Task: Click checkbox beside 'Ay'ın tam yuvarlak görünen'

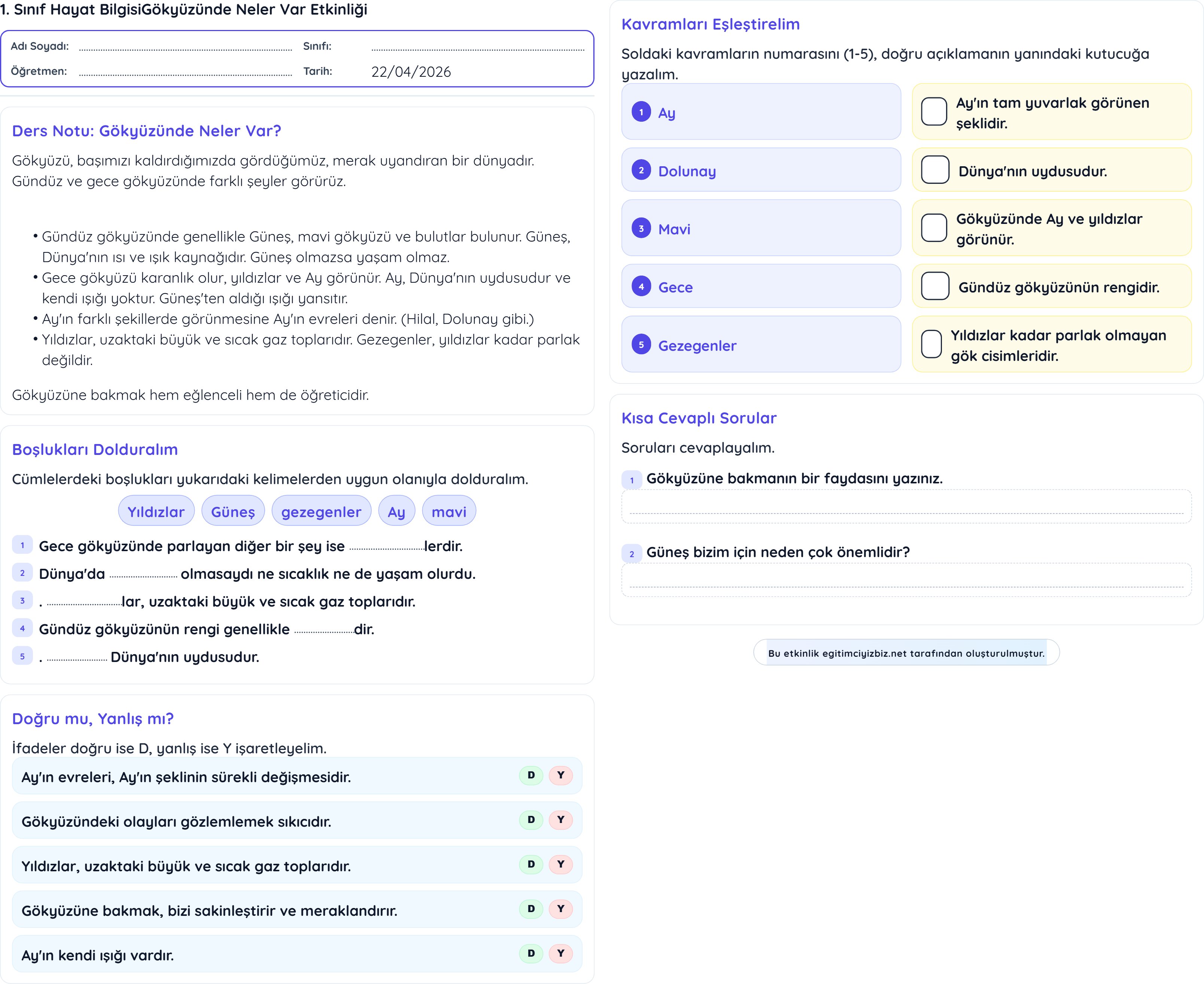Action: pyautogui.click(x=934, y=112)
